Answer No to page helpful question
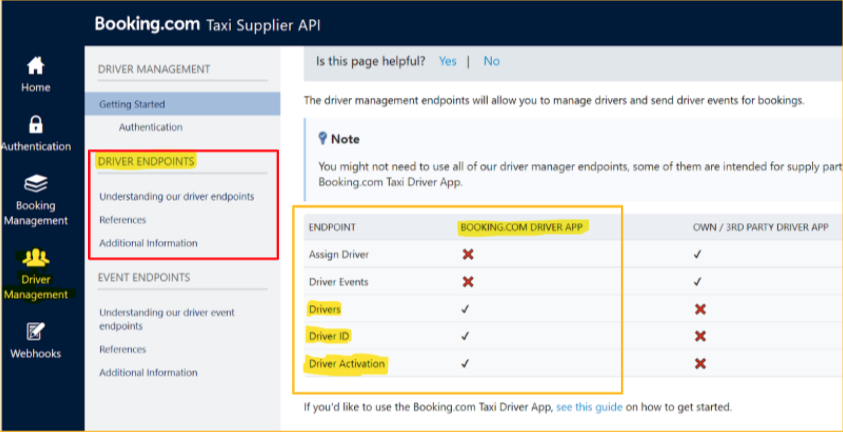 tap(491, 61)
